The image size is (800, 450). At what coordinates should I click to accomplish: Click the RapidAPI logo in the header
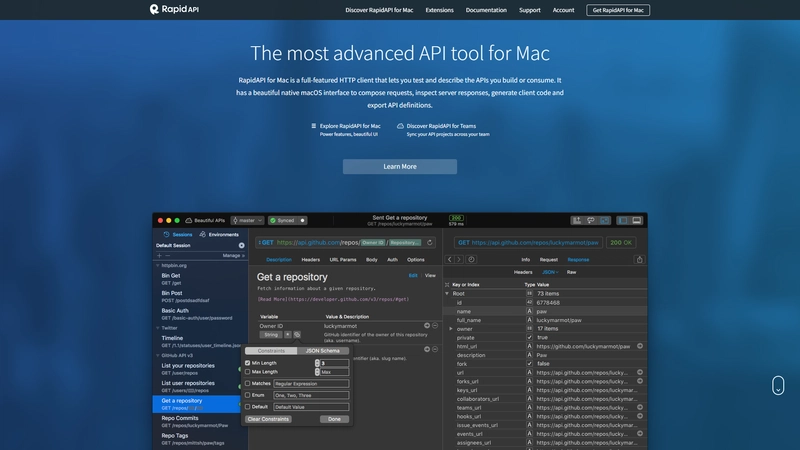[x=174, y=9]
